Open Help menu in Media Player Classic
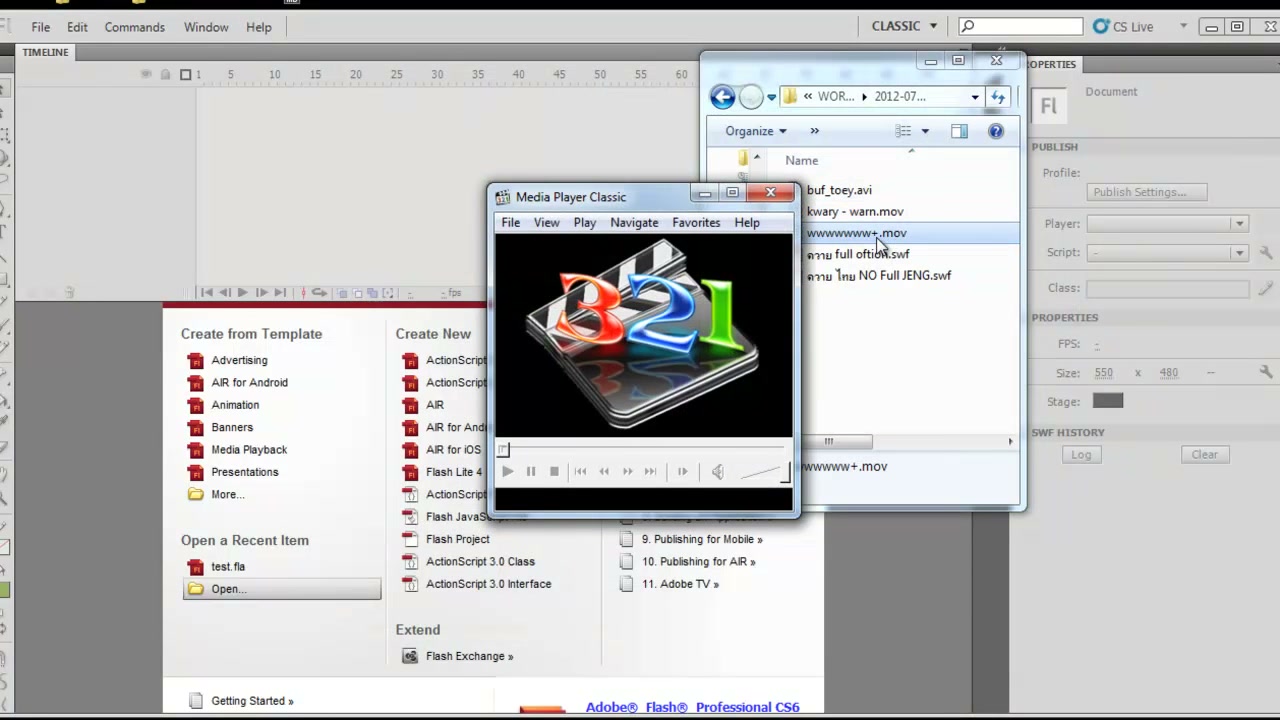1280x720 pixels. pyautogui.click(x=747, y=223)
